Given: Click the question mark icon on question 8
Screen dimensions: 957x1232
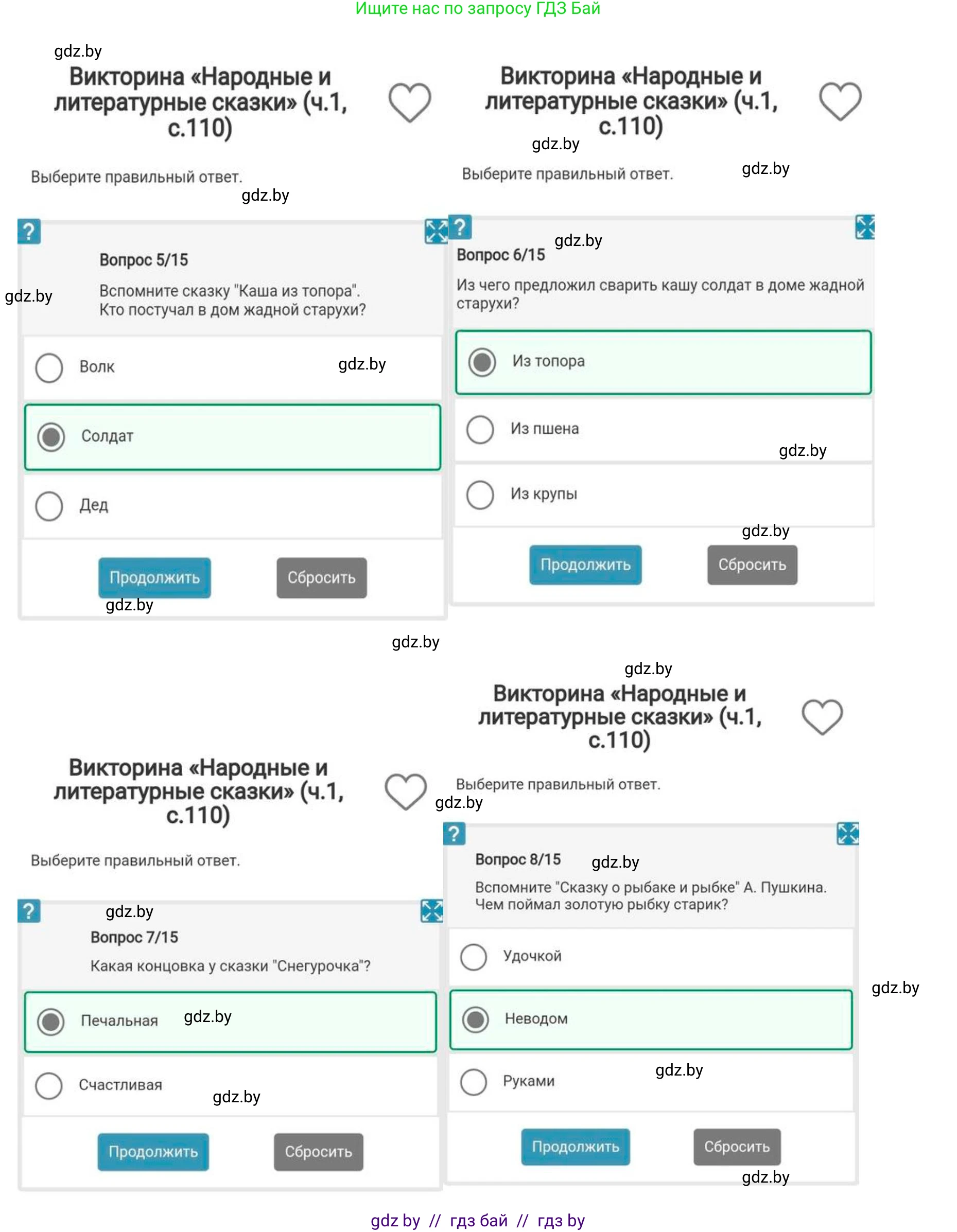Looking at the screenshot, I should point(454,833).
